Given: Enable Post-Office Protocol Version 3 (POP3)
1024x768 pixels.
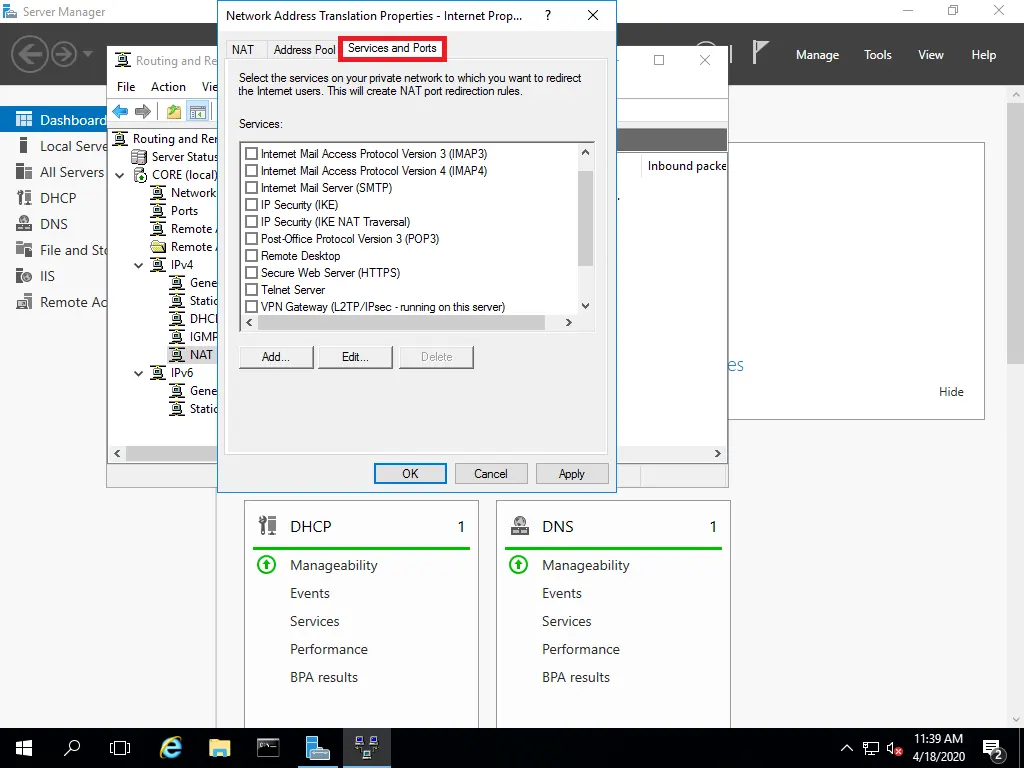Looking at the screenshot, I should tap(251, 238).
